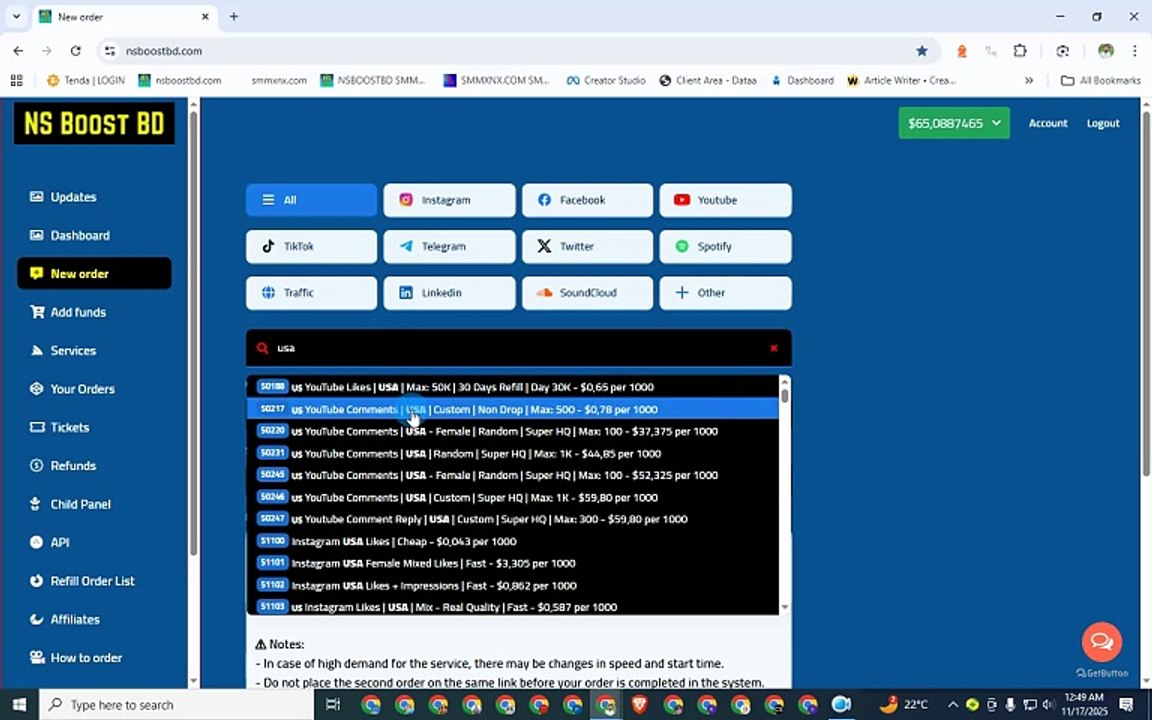Screen dimensions: 1152x720
Task: Expand the $65,0887465 balance dropdown
Action: (x=954, y=123)
